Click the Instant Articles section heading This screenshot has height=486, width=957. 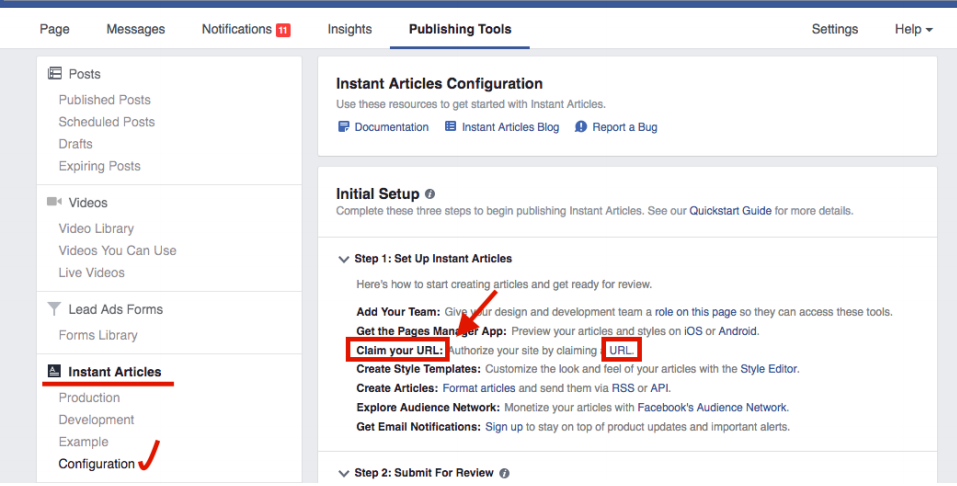[115, 372]
